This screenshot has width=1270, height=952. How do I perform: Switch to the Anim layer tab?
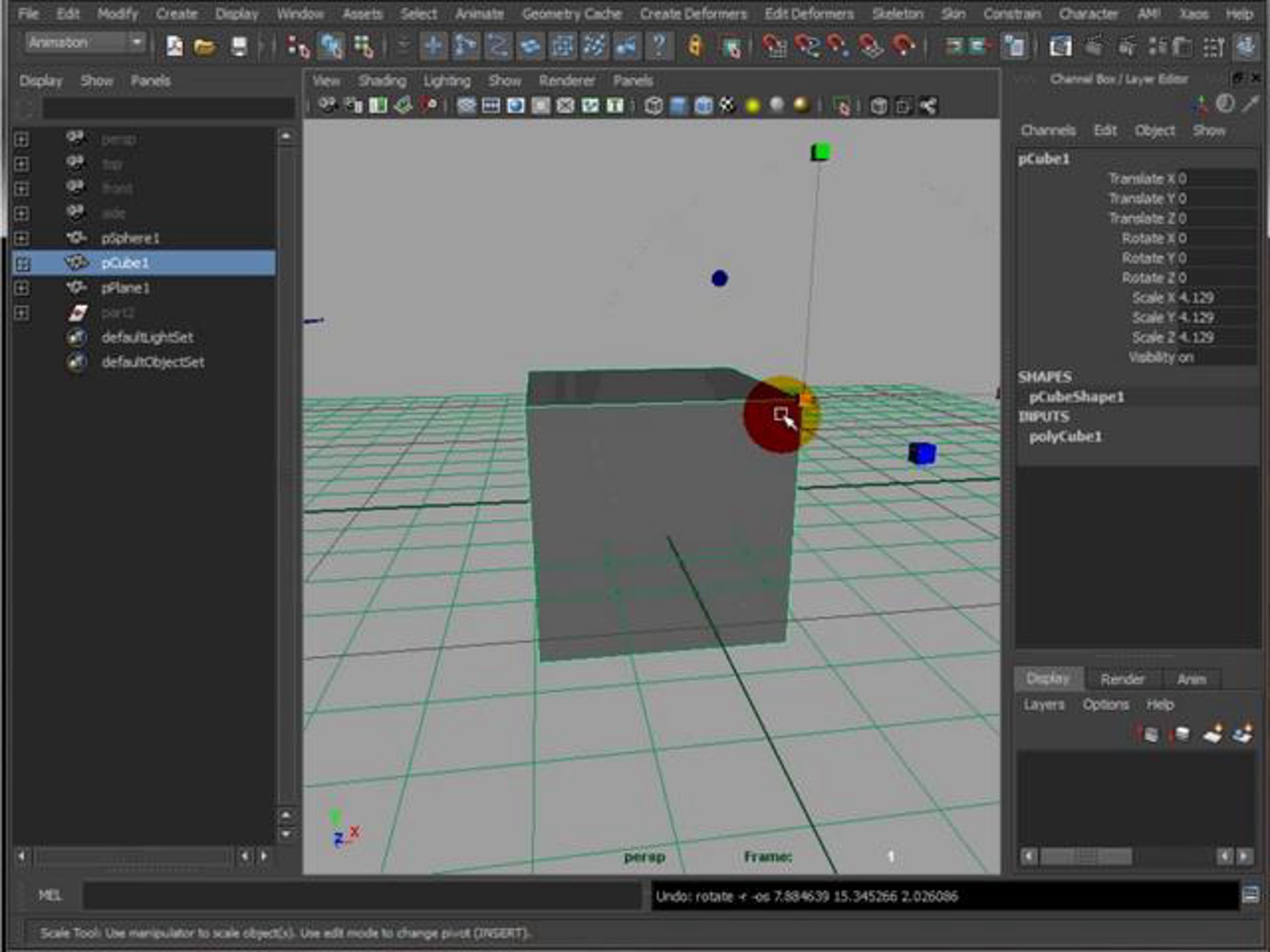pyautogui.click(x=1191, y=680)
